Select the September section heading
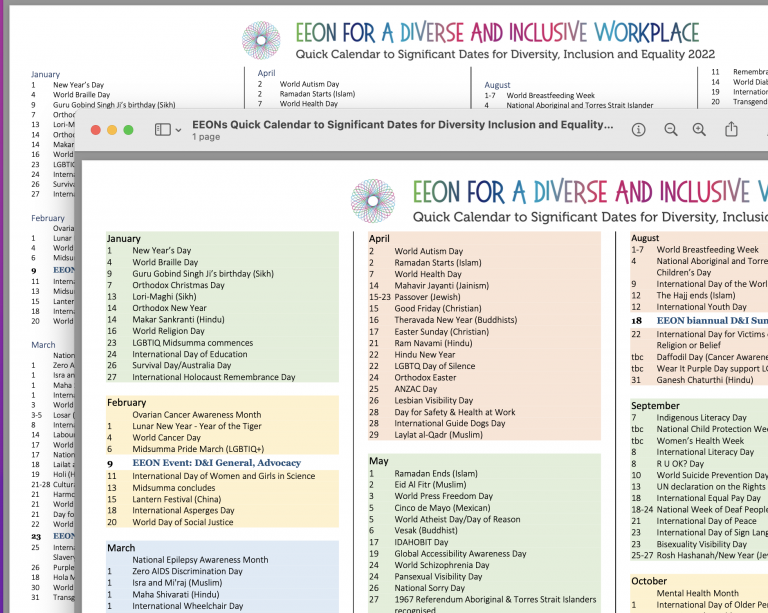Screen dimensions: 768x613 tap(655, 406)
